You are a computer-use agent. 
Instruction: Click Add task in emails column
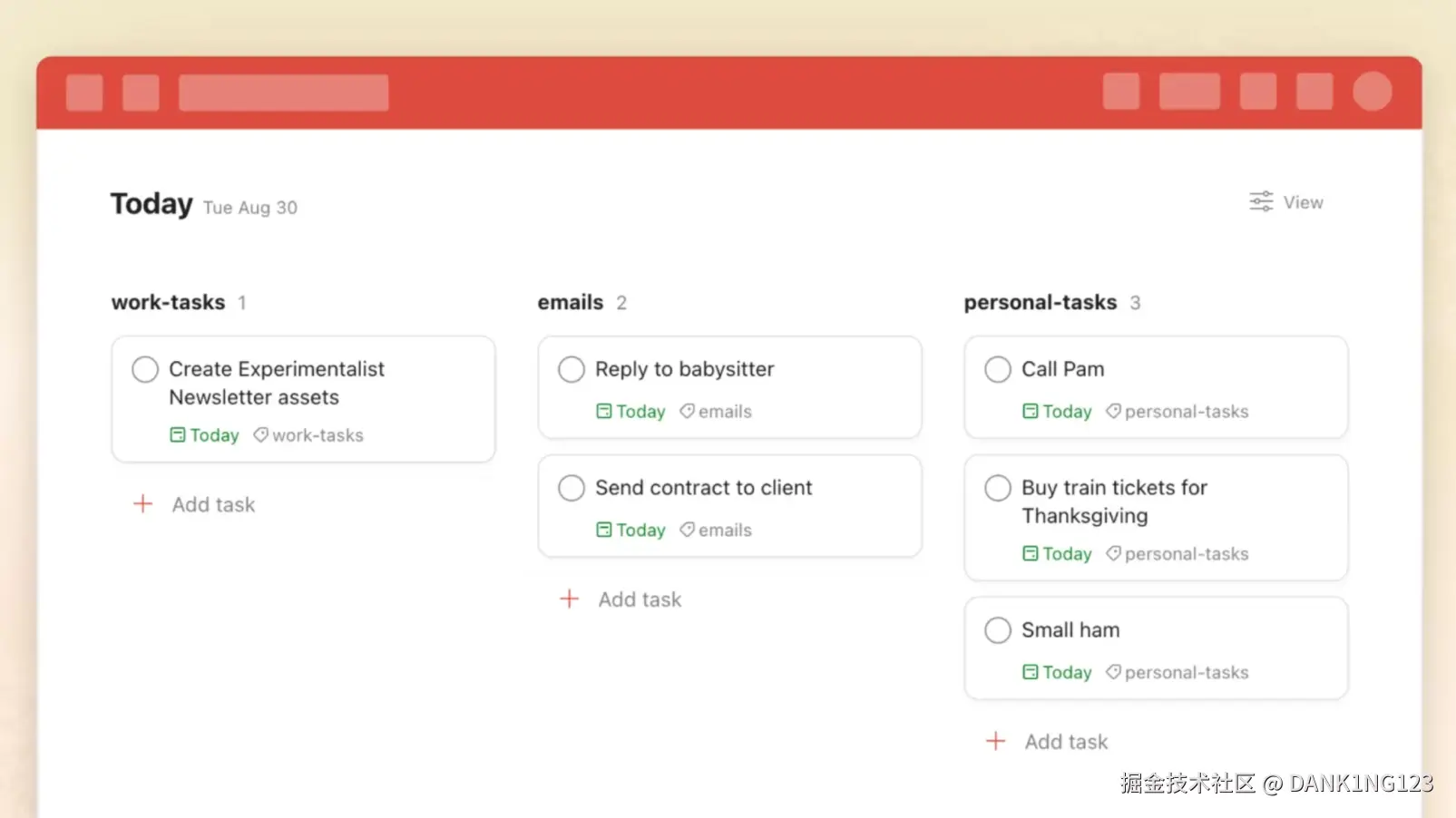click(640, 599)
